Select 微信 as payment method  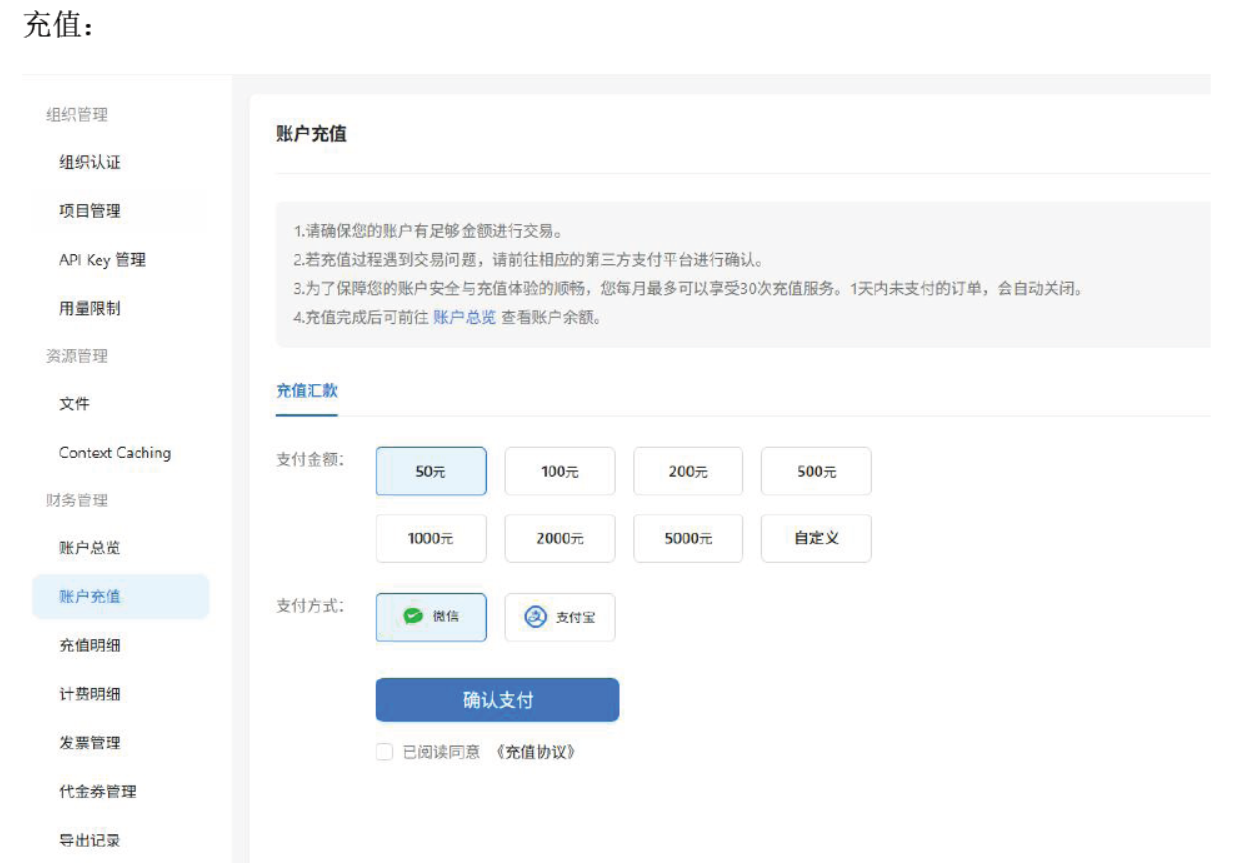[431, 617]
